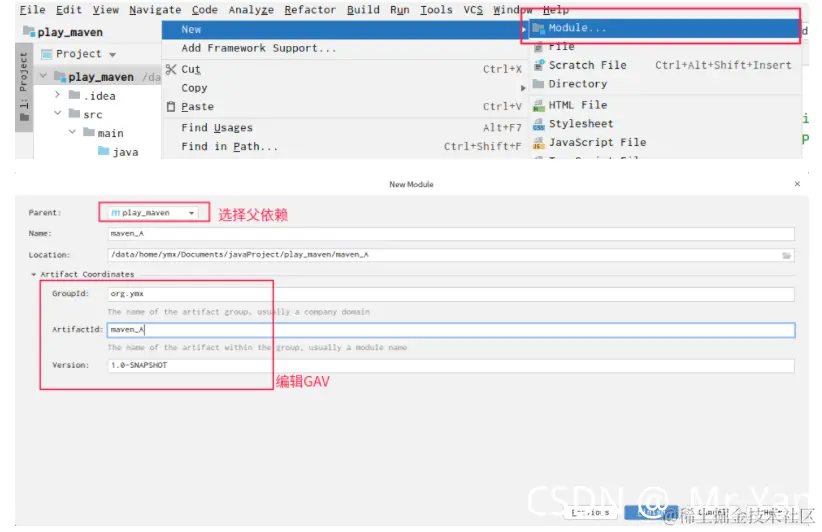
Task: Click the Scratch File icon
Action: [x=539, y=65]
